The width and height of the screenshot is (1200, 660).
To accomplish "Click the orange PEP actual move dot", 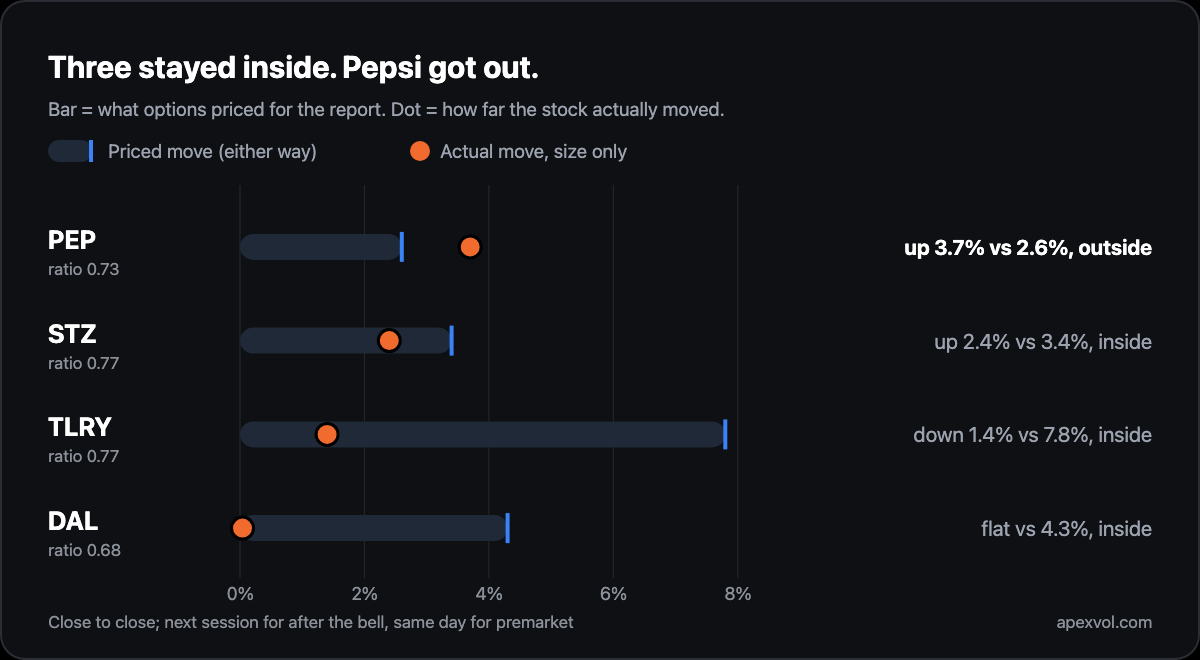I will pos(470,247).
